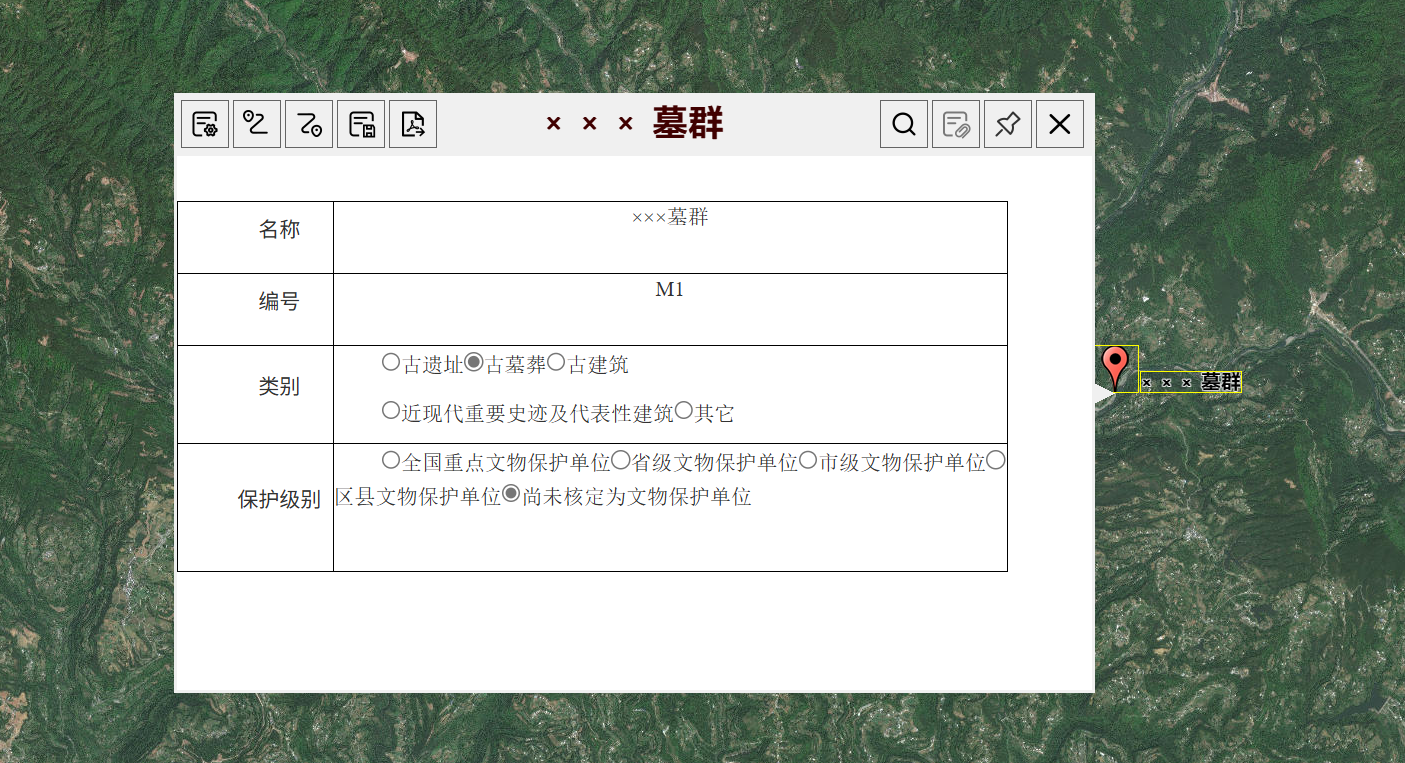Select the 古墓葬 radio option
Viewport: 1405px width, 763px height.
474,362
